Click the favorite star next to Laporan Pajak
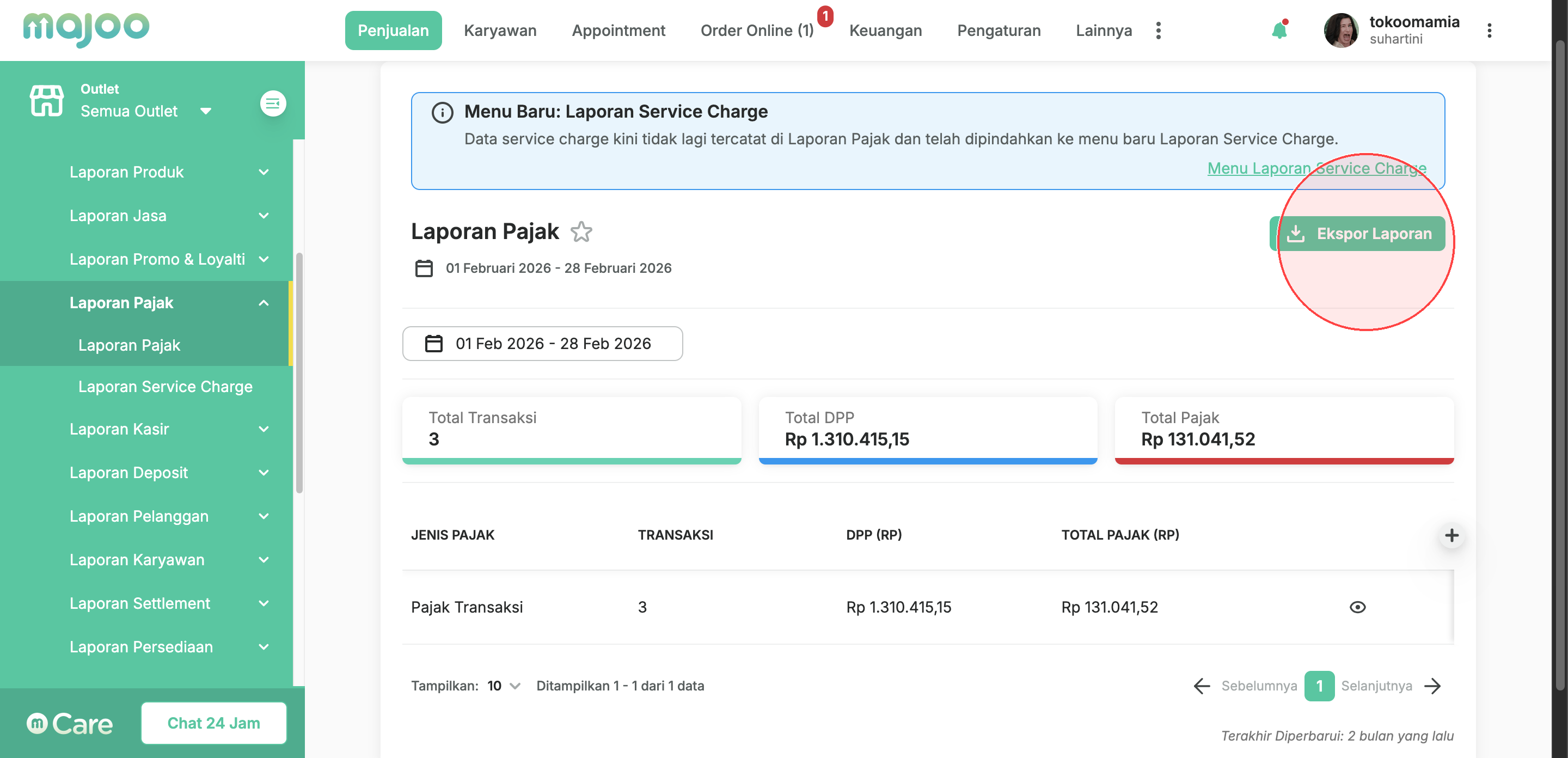 [581, 232]
